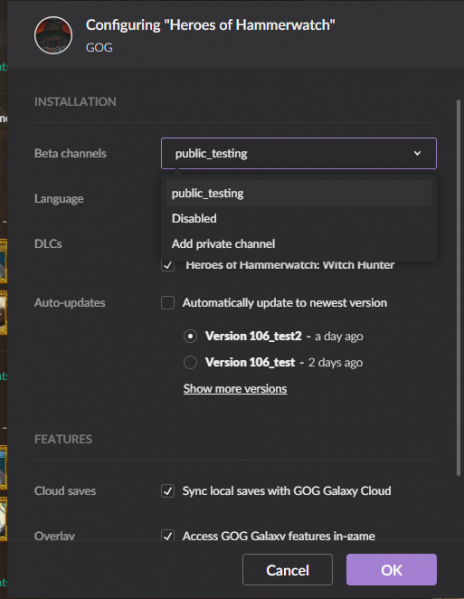Select Add private channel option
This screenshot has width=464, height=599.
coord(299,244)
